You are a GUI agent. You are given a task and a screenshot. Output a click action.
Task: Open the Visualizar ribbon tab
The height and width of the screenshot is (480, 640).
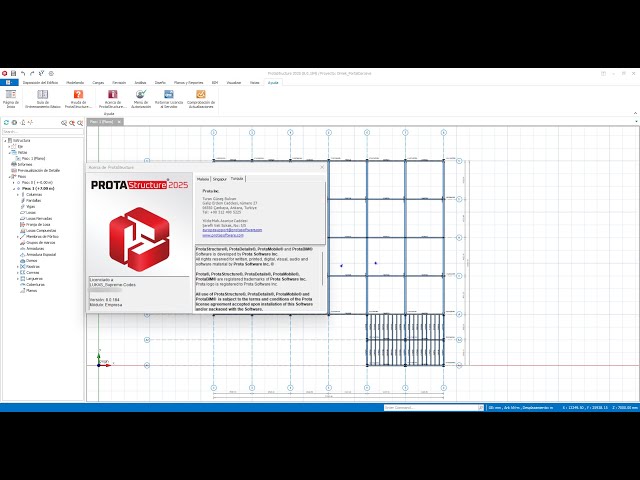(234, 83)
